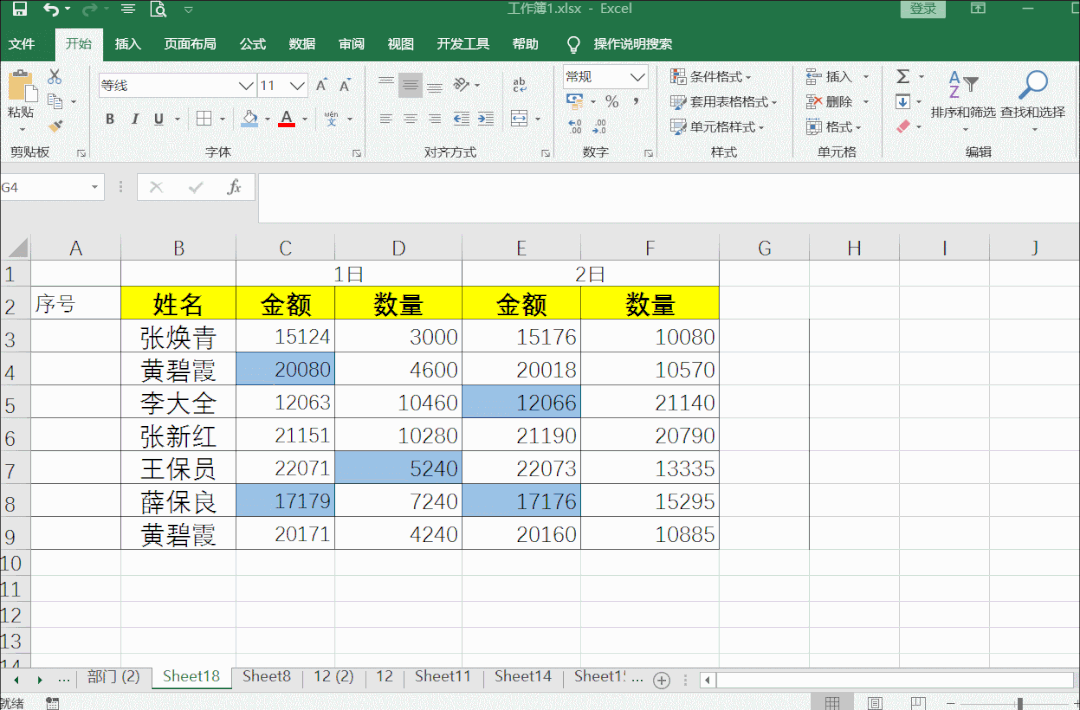This screenshot has height=710, width=1080.
Task: Undo the last action
Action: click(x=51, y=9)
